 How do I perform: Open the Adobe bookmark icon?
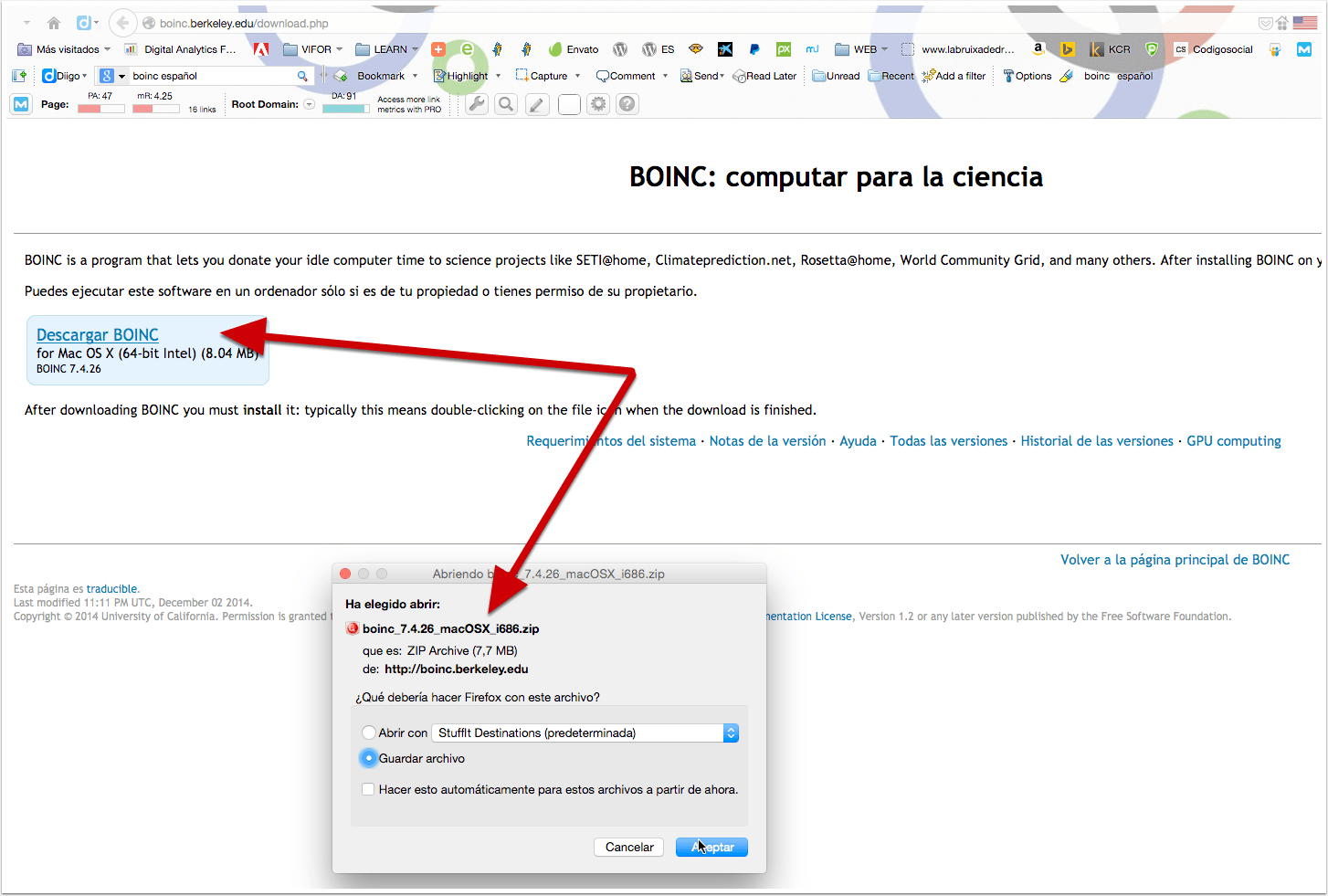coord(261,49)
